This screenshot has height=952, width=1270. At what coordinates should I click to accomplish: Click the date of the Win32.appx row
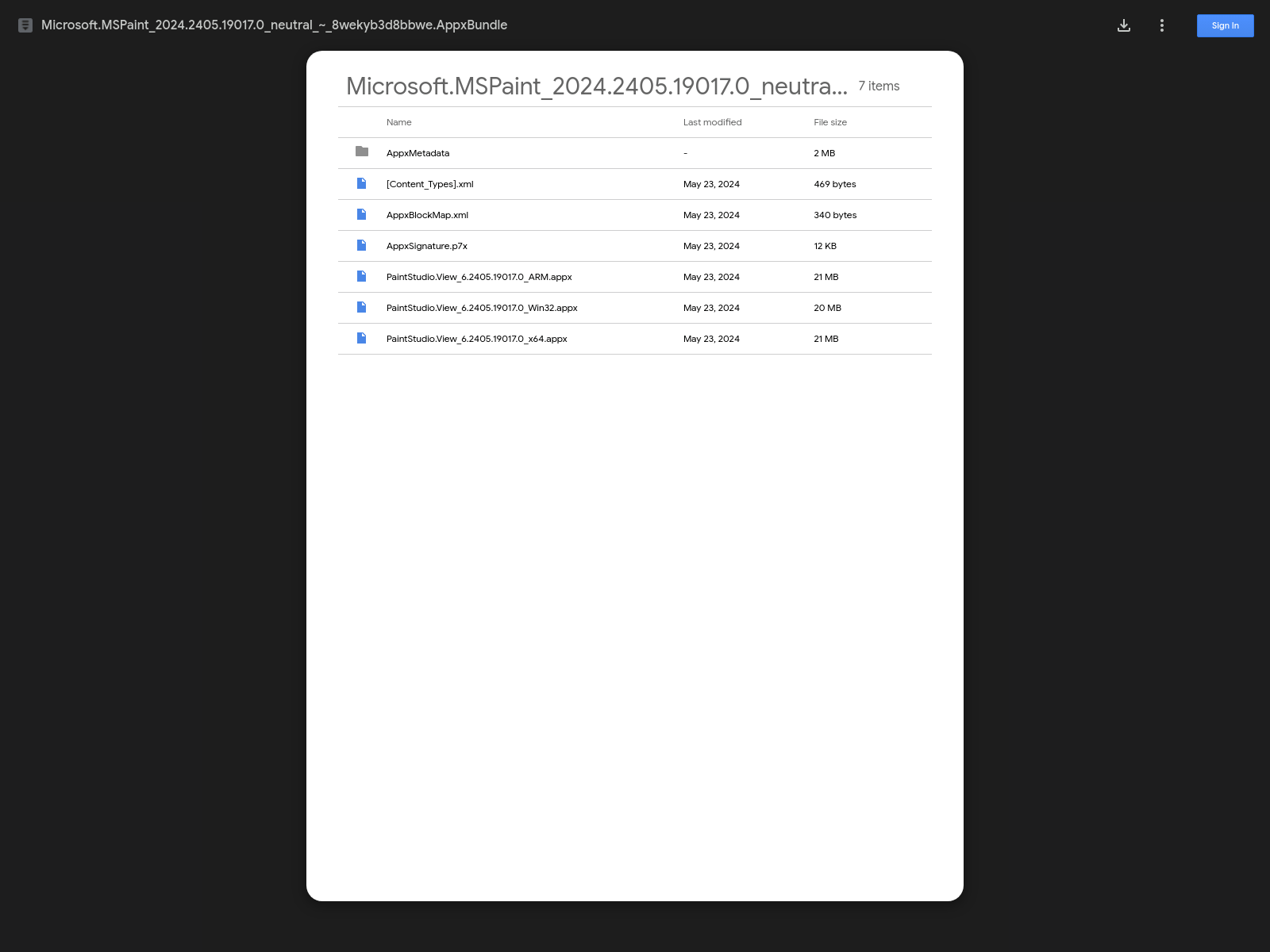711,308
